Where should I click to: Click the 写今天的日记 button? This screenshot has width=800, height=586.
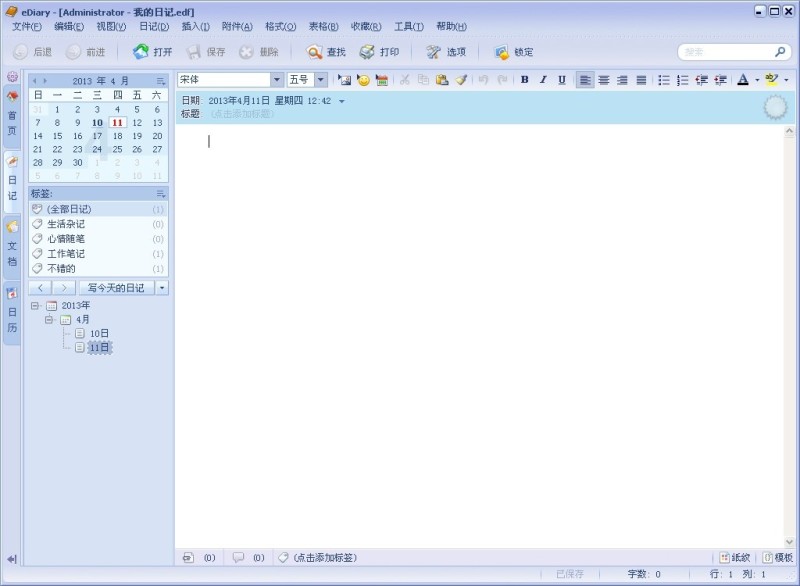coord(116,288)
